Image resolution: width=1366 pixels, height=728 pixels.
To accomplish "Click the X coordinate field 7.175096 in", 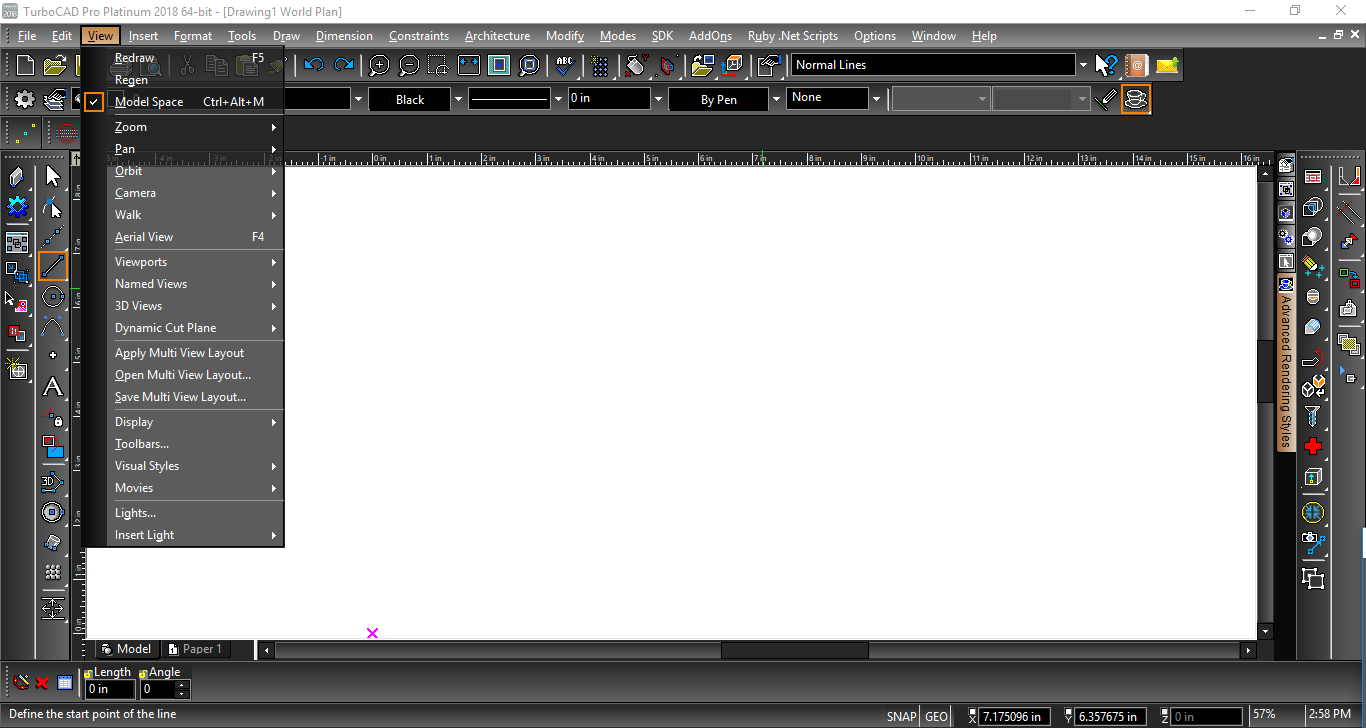I will pos(1015,716).
